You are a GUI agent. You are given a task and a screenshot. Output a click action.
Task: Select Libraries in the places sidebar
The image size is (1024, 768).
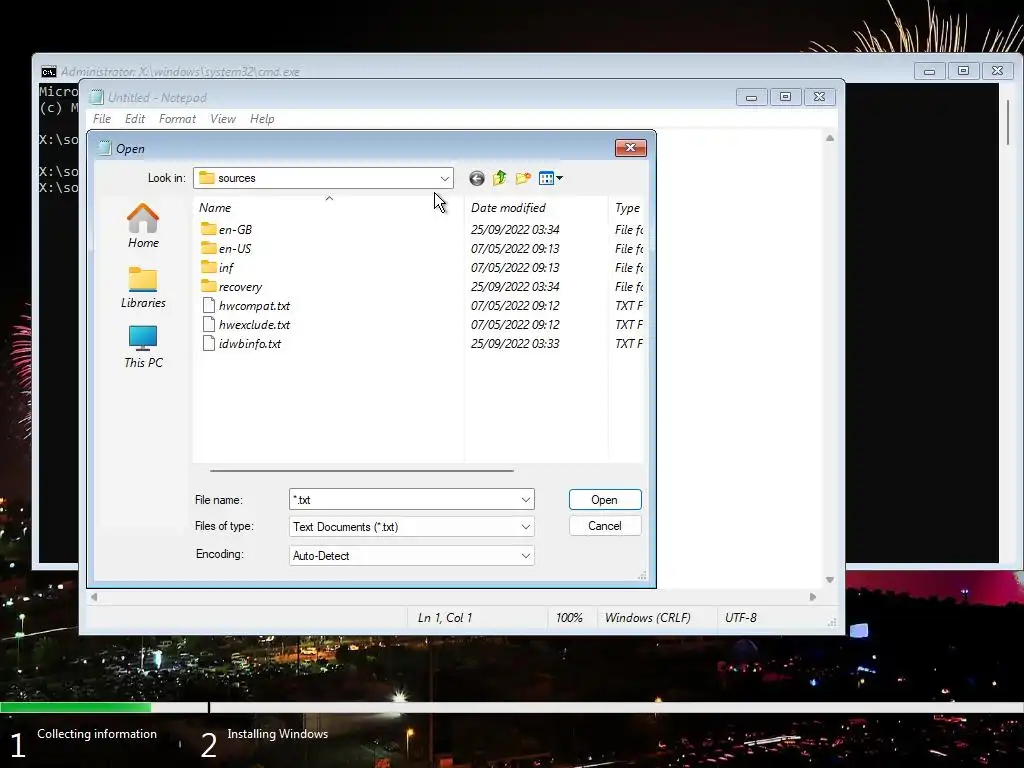(143, 287)
